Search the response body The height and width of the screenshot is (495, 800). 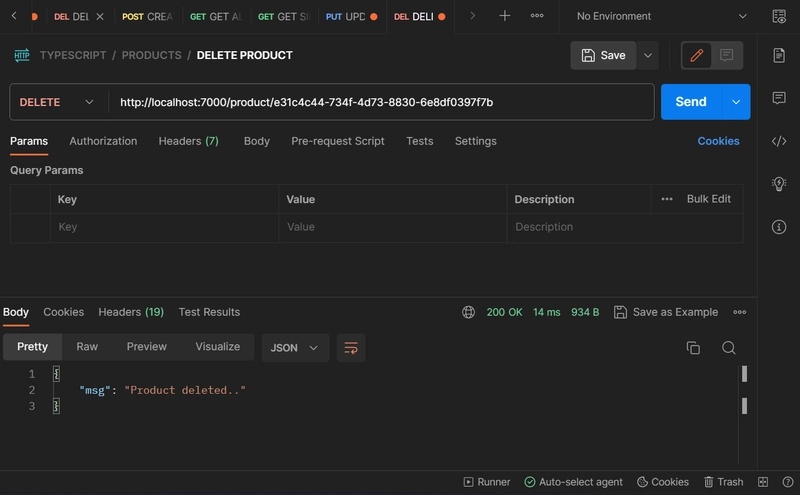pos(729,348)
